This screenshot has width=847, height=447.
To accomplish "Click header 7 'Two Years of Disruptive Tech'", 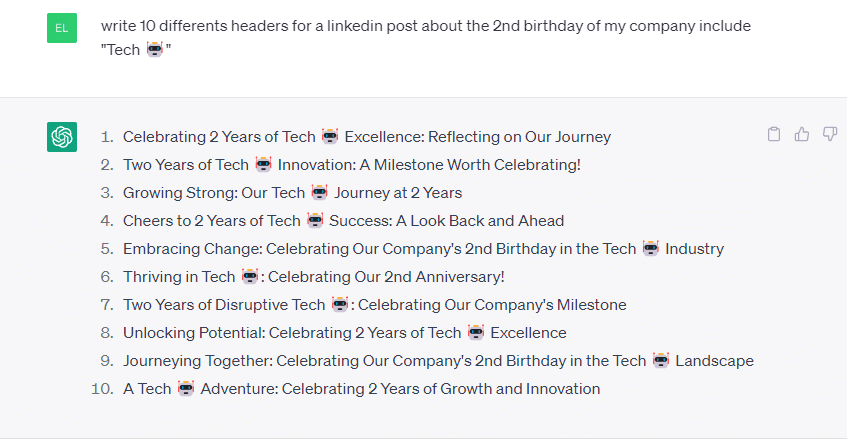I will coord(375,305).
